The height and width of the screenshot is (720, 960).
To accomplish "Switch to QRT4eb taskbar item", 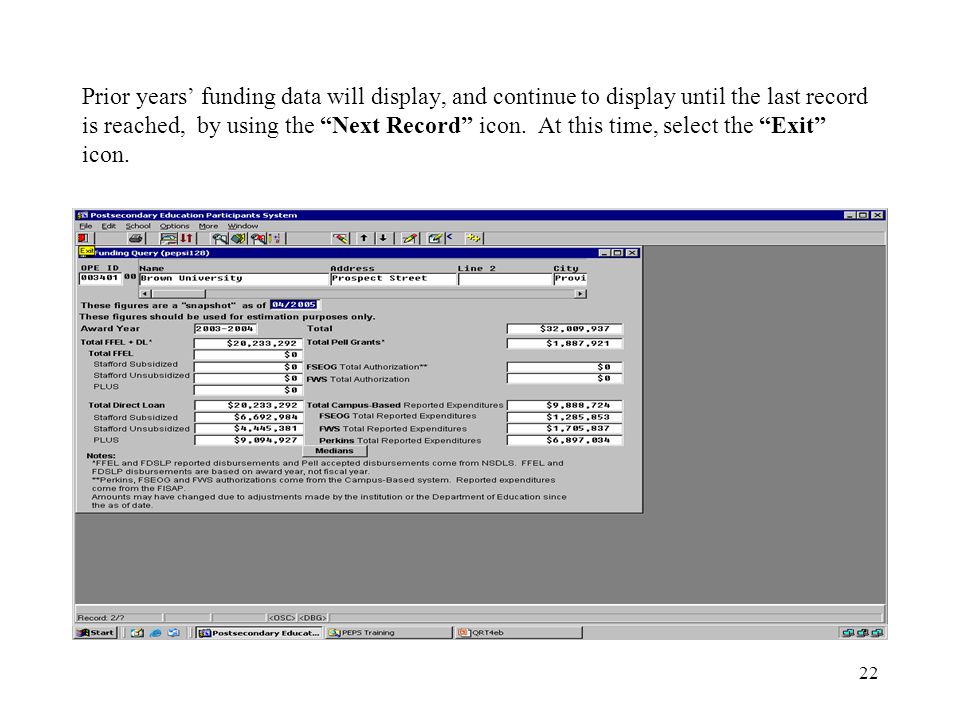I will (x=519, y=632).
